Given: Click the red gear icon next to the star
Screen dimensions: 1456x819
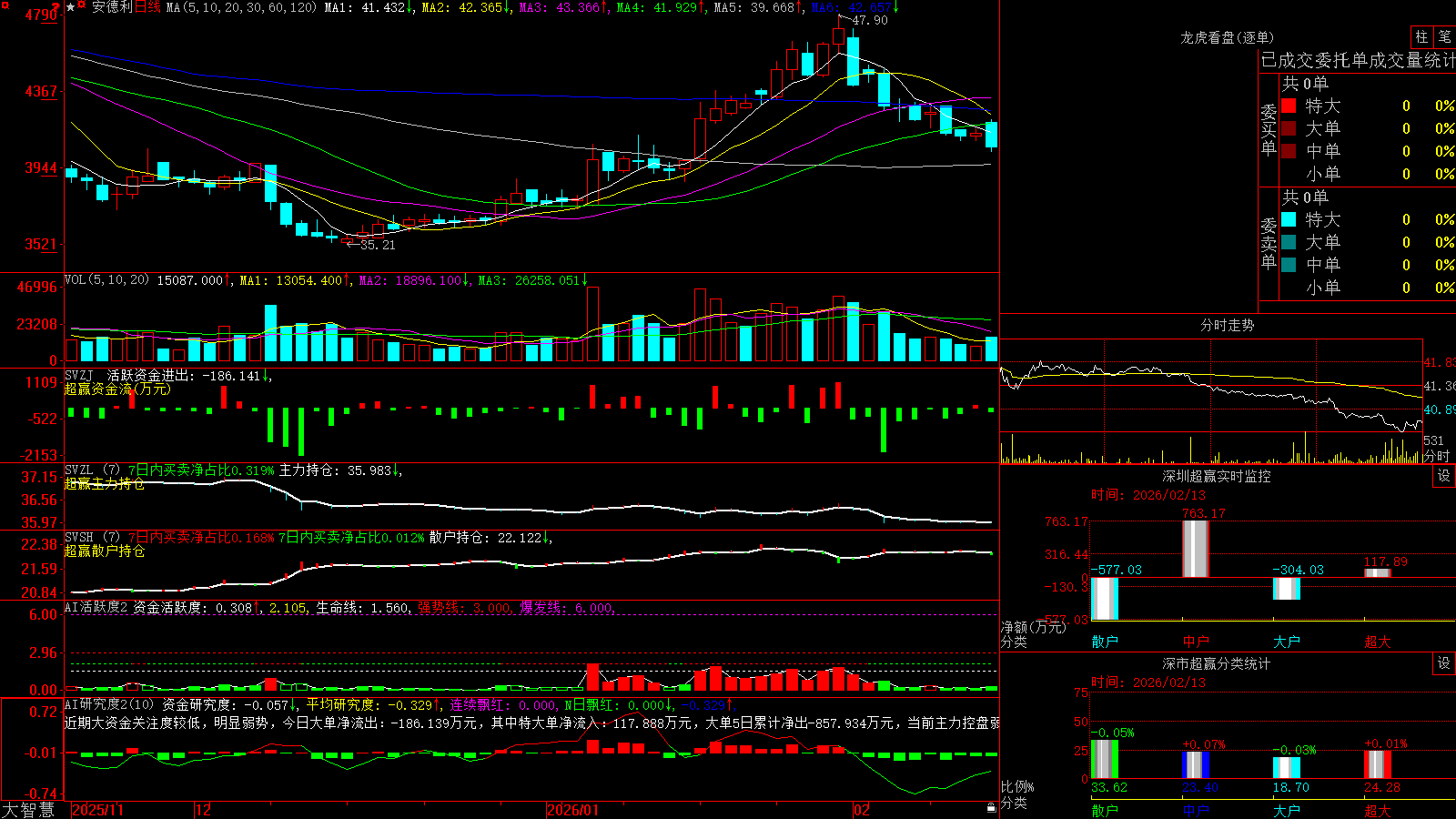Looking at the screenshot, I should coord(82,6).
